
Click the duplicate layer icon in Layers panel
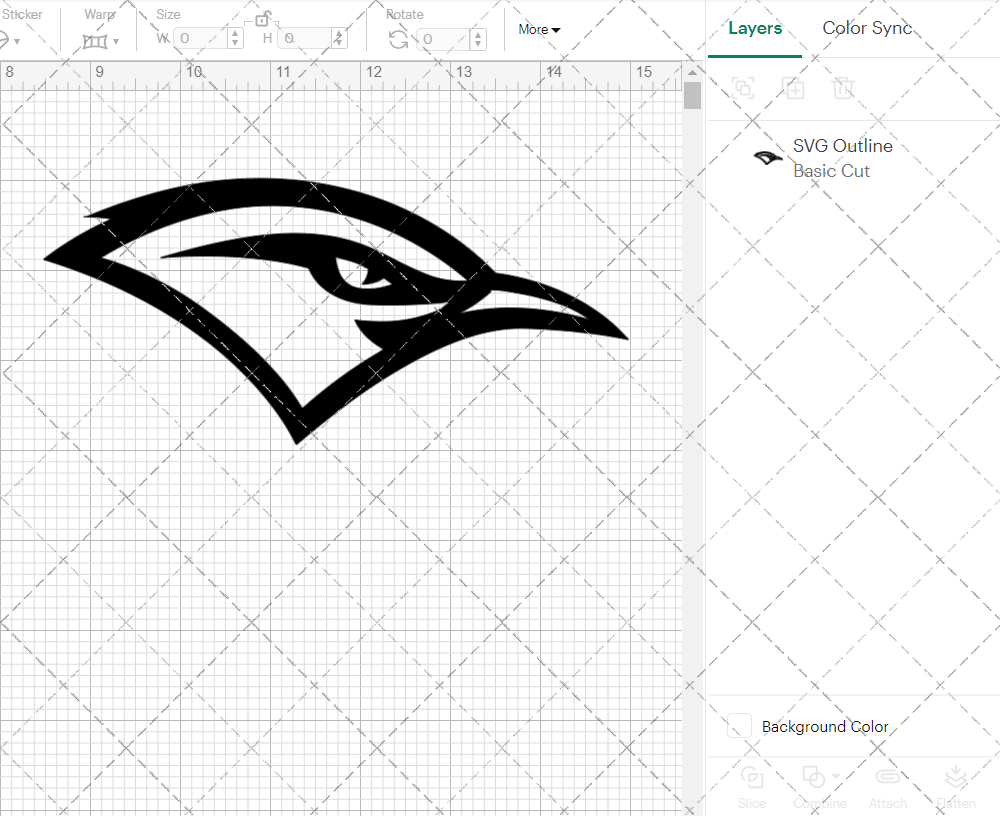794,89
